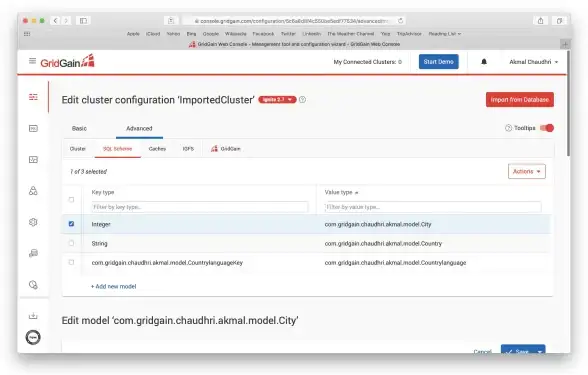The height and width of the screenshot is (375, 588).
Task: Check the CountrylanguageKey row checkbox
Action: [71, 262]
